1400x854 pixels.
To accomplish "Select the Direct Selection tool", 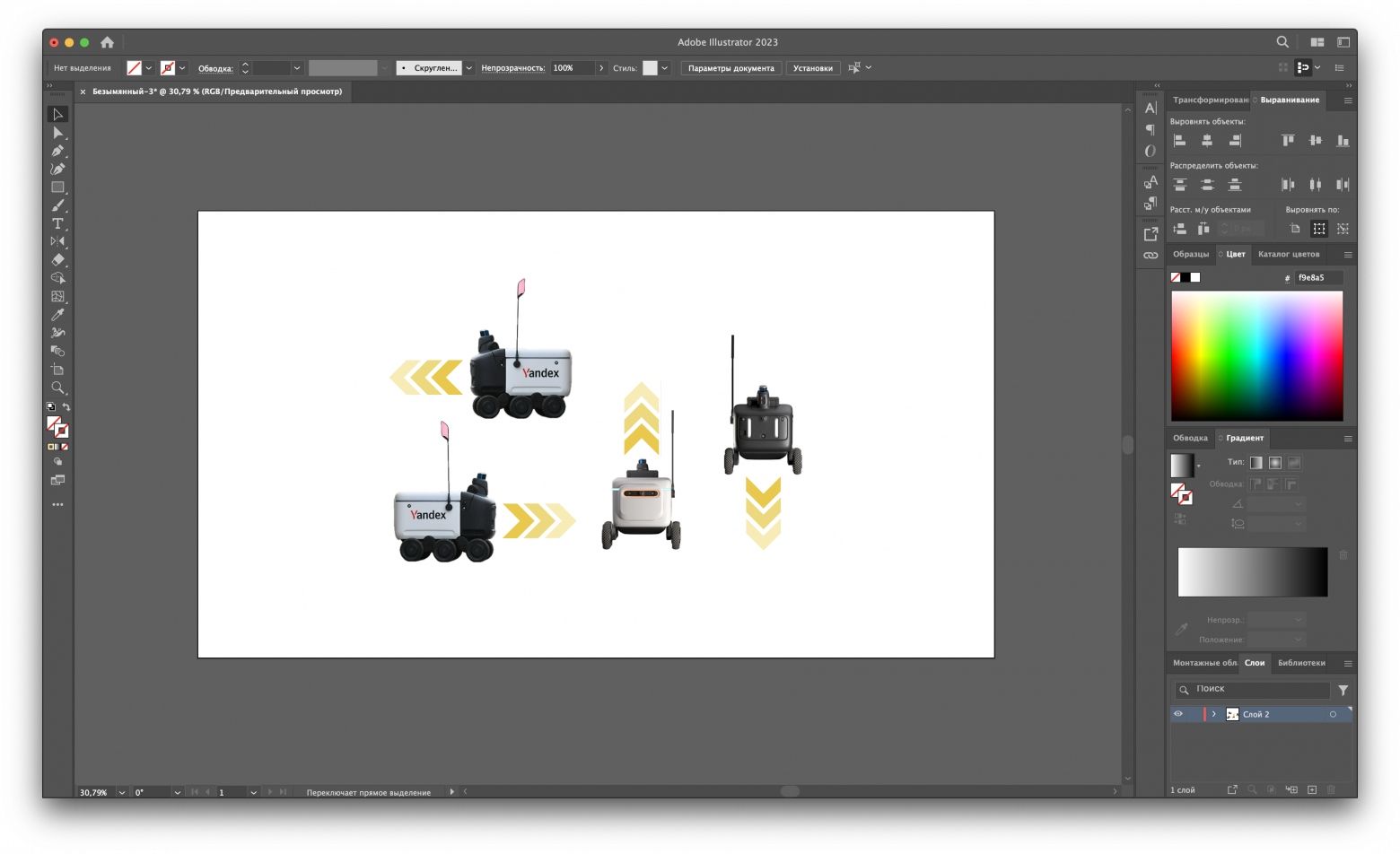I will click(x=57, y=133).
